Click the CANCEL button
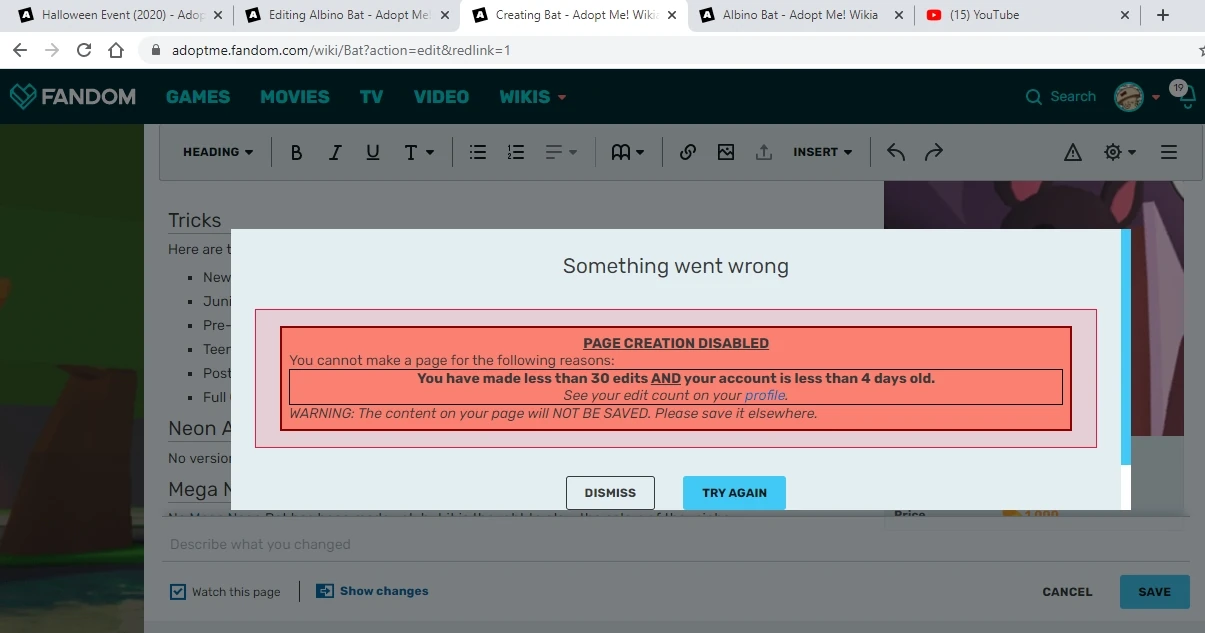 1067,592
